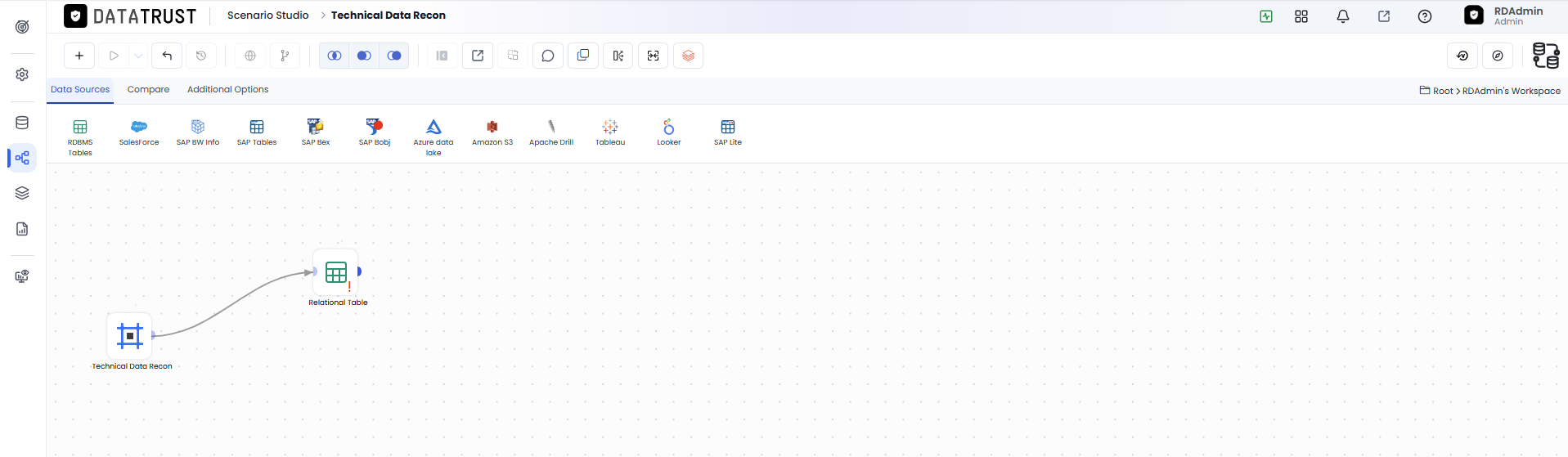The width and height of the screenshot is (1568, 457).
Task: Click the version restore icon
Action: pos(1462,56)
